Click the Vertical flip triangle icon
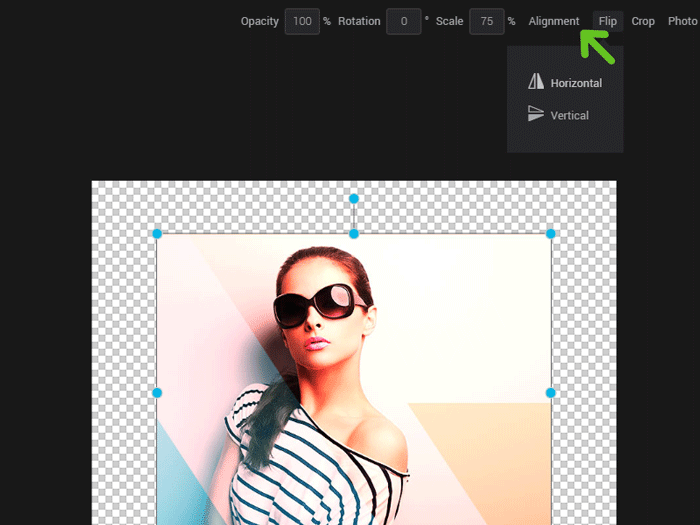 click(536, 114)
